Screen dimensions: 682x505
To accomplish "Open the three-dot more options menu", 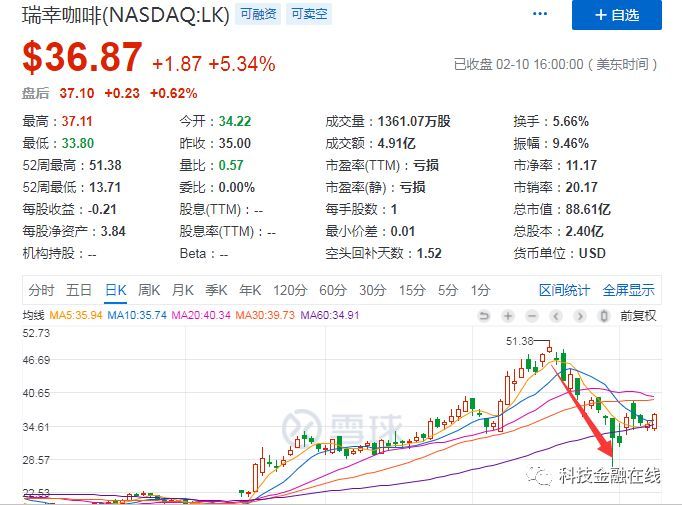I will tap(540, 14).
